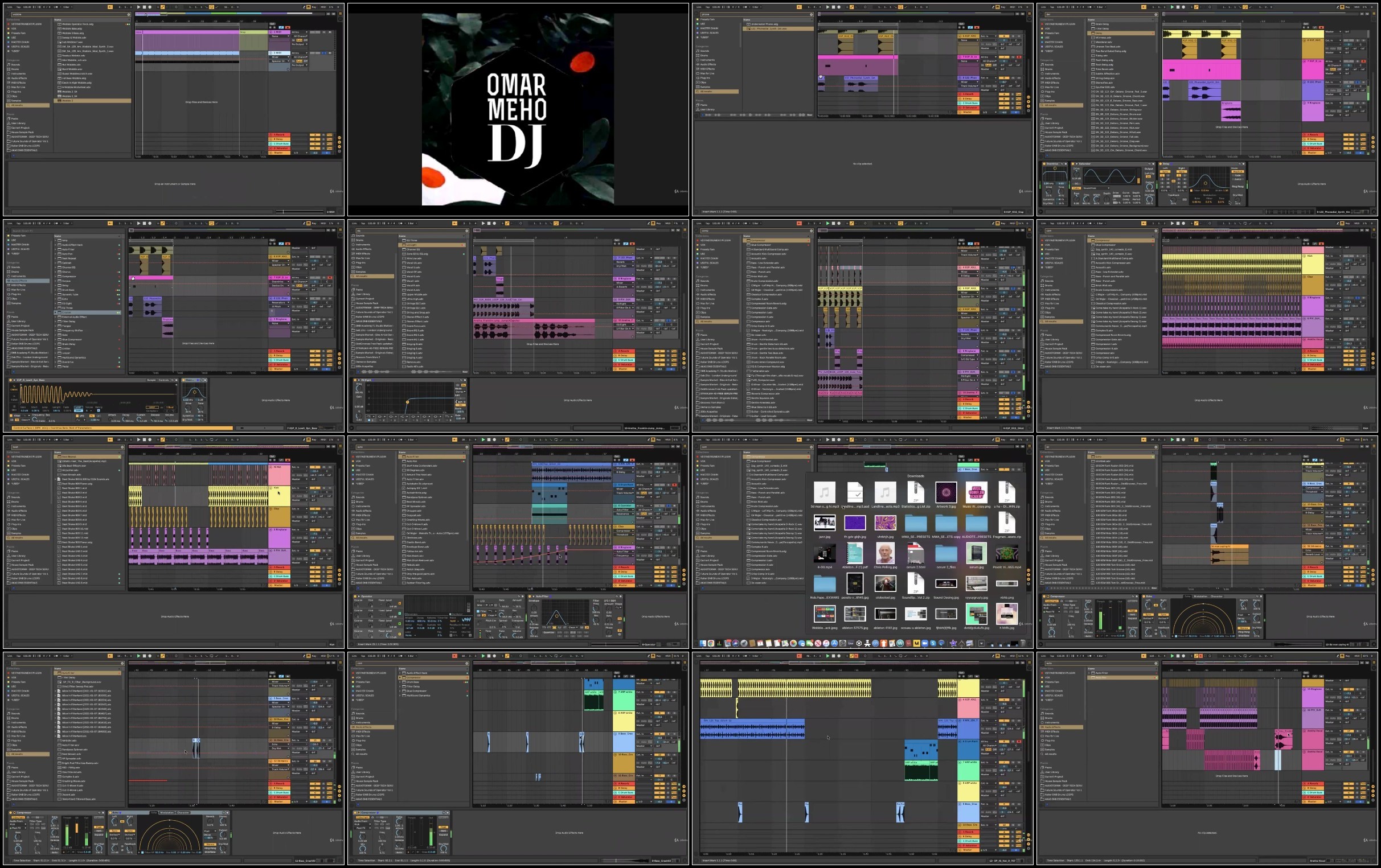Click the Stop button in the Operator frame transport
This screenshot has width=1381, height=868.
(489, 440)
